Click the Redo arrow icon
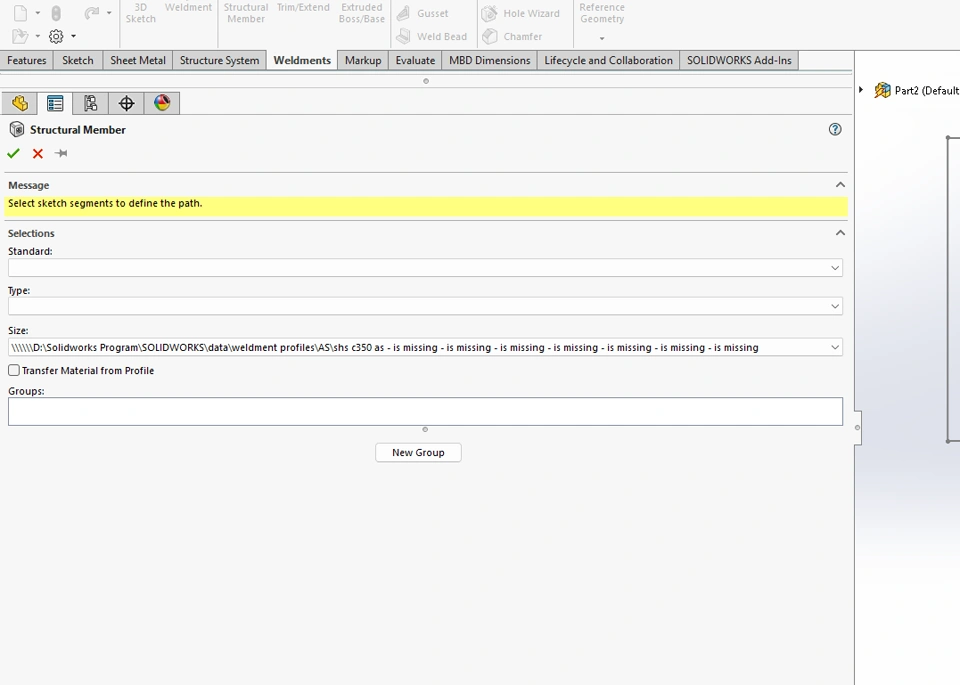 (92, 13)
